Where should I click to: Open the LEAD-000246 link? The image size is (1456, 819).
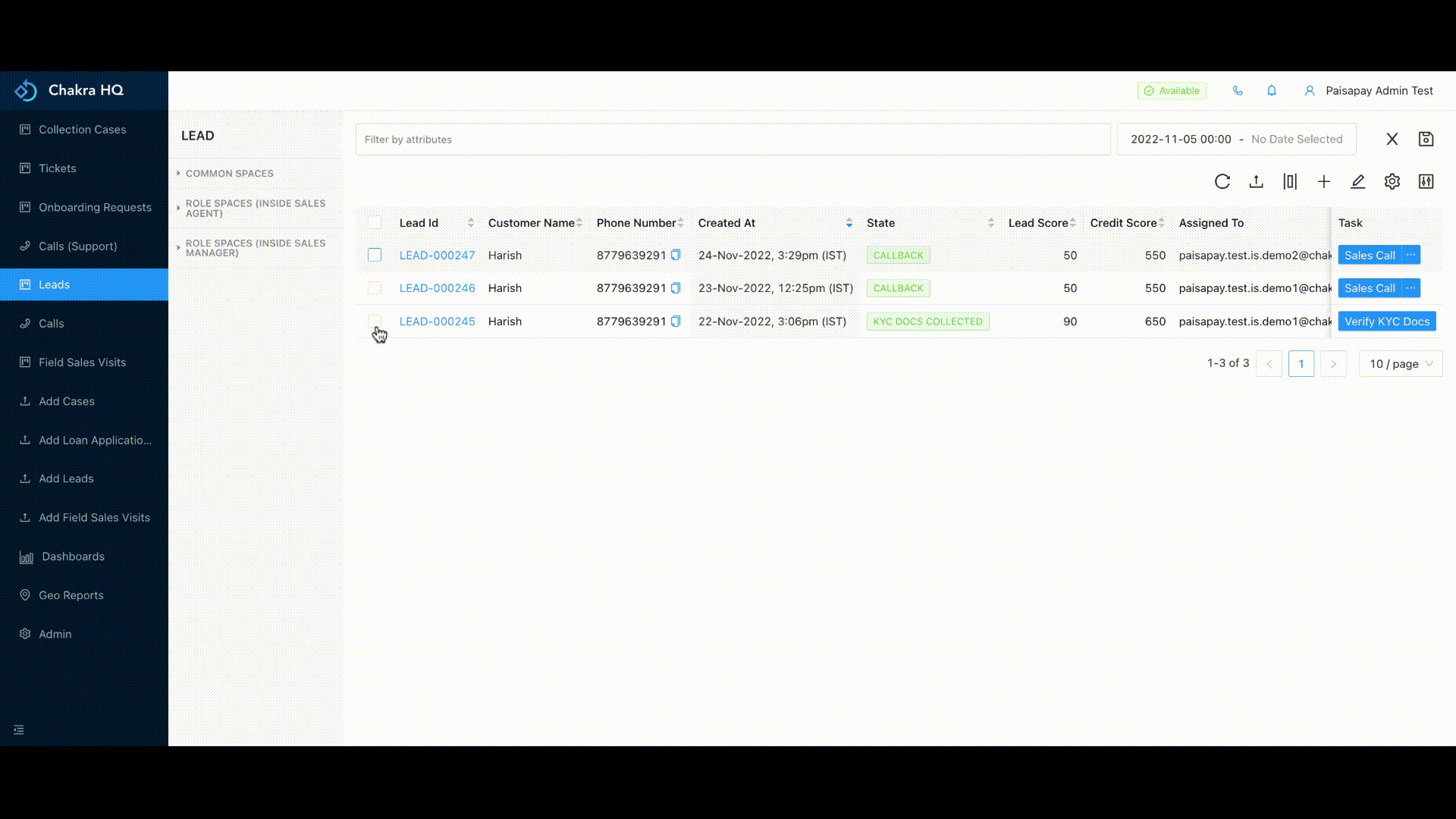437,288
